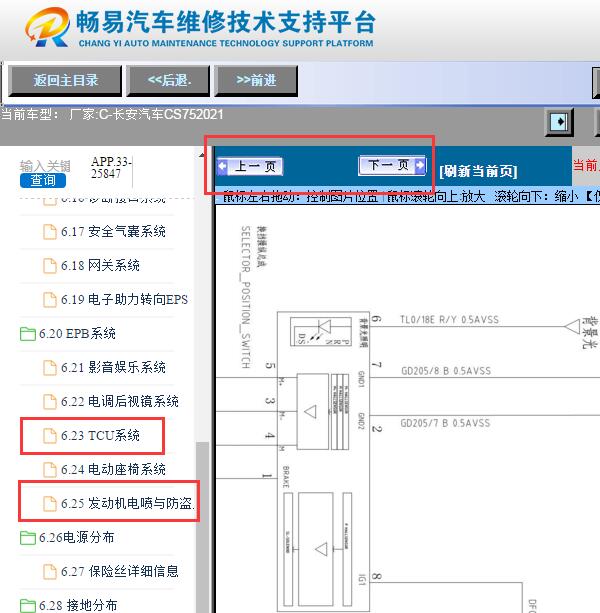
Task: Open 6.21 影音娱乐系统 entry
Action: point(113,367)
